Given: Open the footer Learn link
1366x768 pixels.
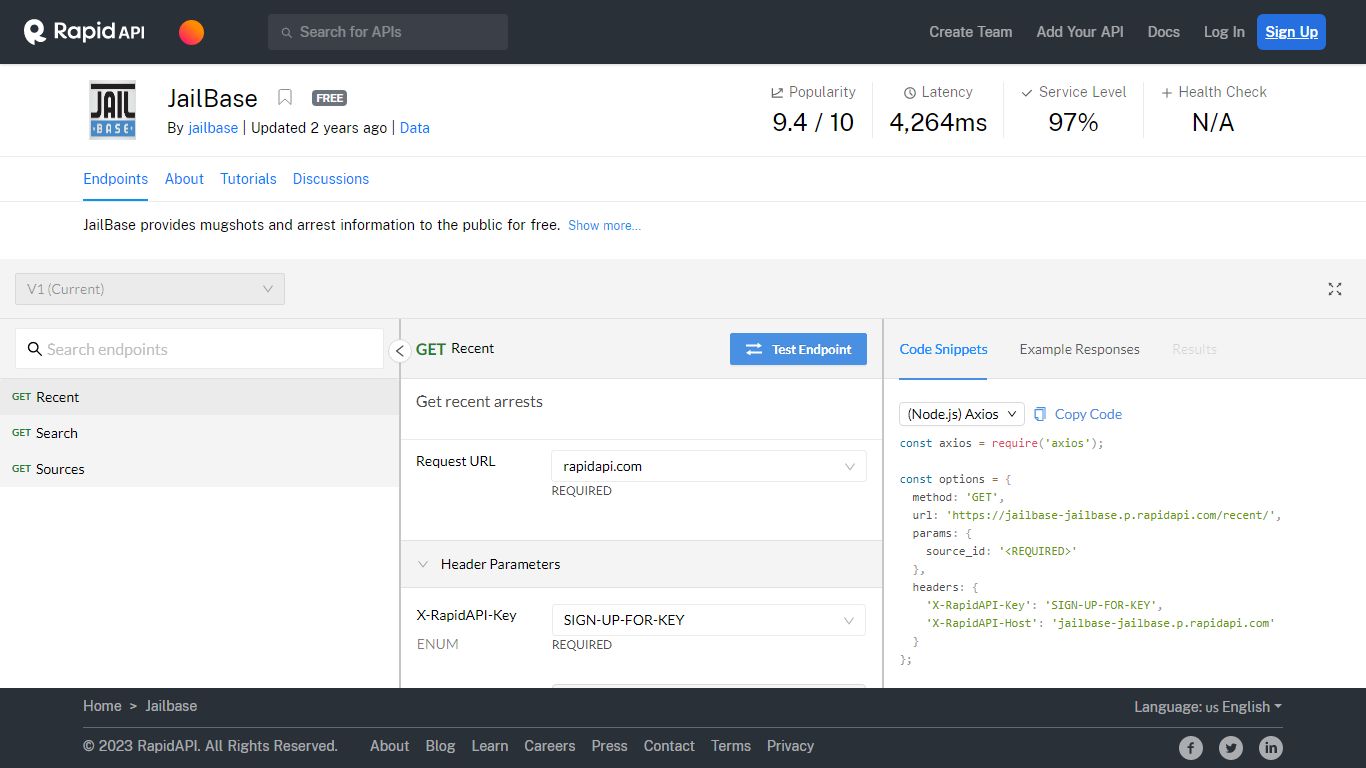Looking at the screenshot, I should tap(490, 746).
